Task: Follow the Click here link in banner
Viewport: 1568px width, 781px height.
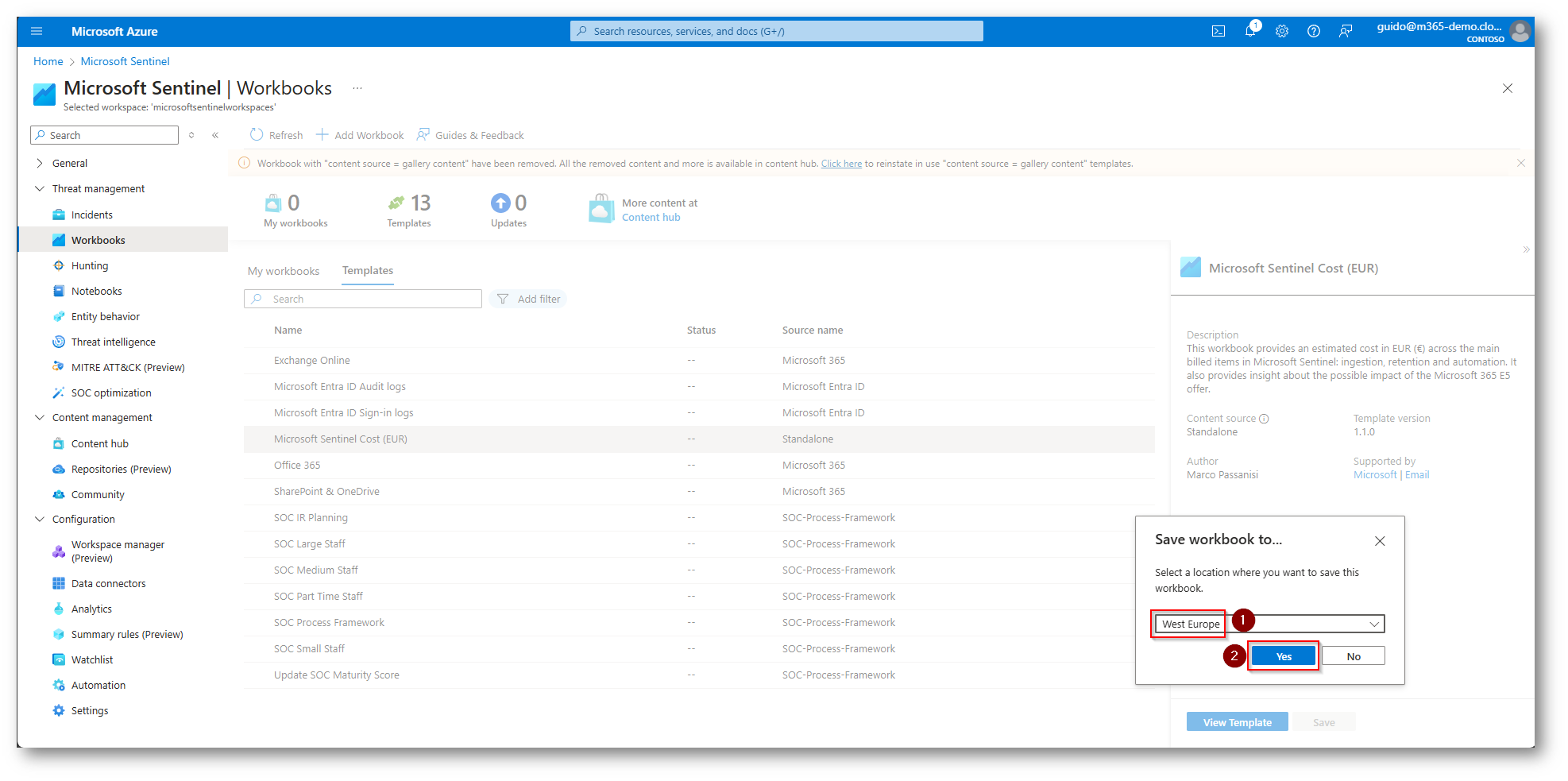Action: 841,164
